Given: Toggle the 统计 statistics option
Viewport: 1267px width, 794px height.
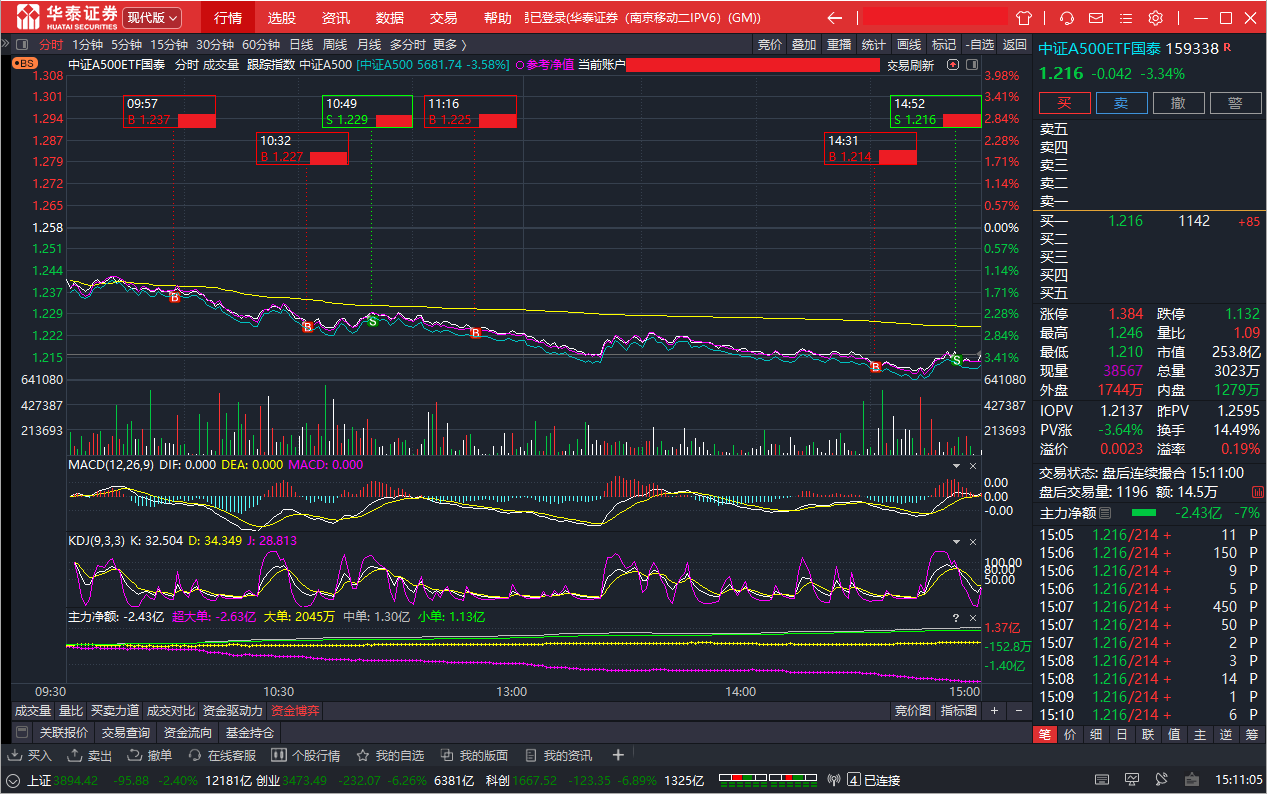Looking at the screenshot, I should (x=874, y=44).
